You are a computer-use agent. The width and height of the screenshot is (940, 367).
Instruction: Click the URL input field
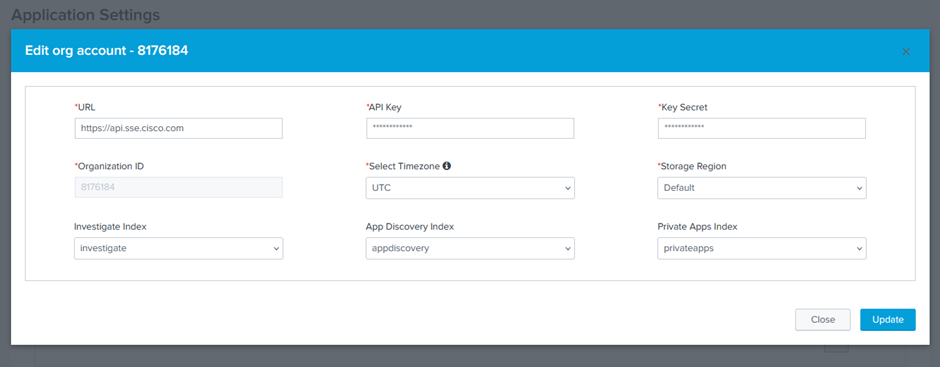[179, 128]
